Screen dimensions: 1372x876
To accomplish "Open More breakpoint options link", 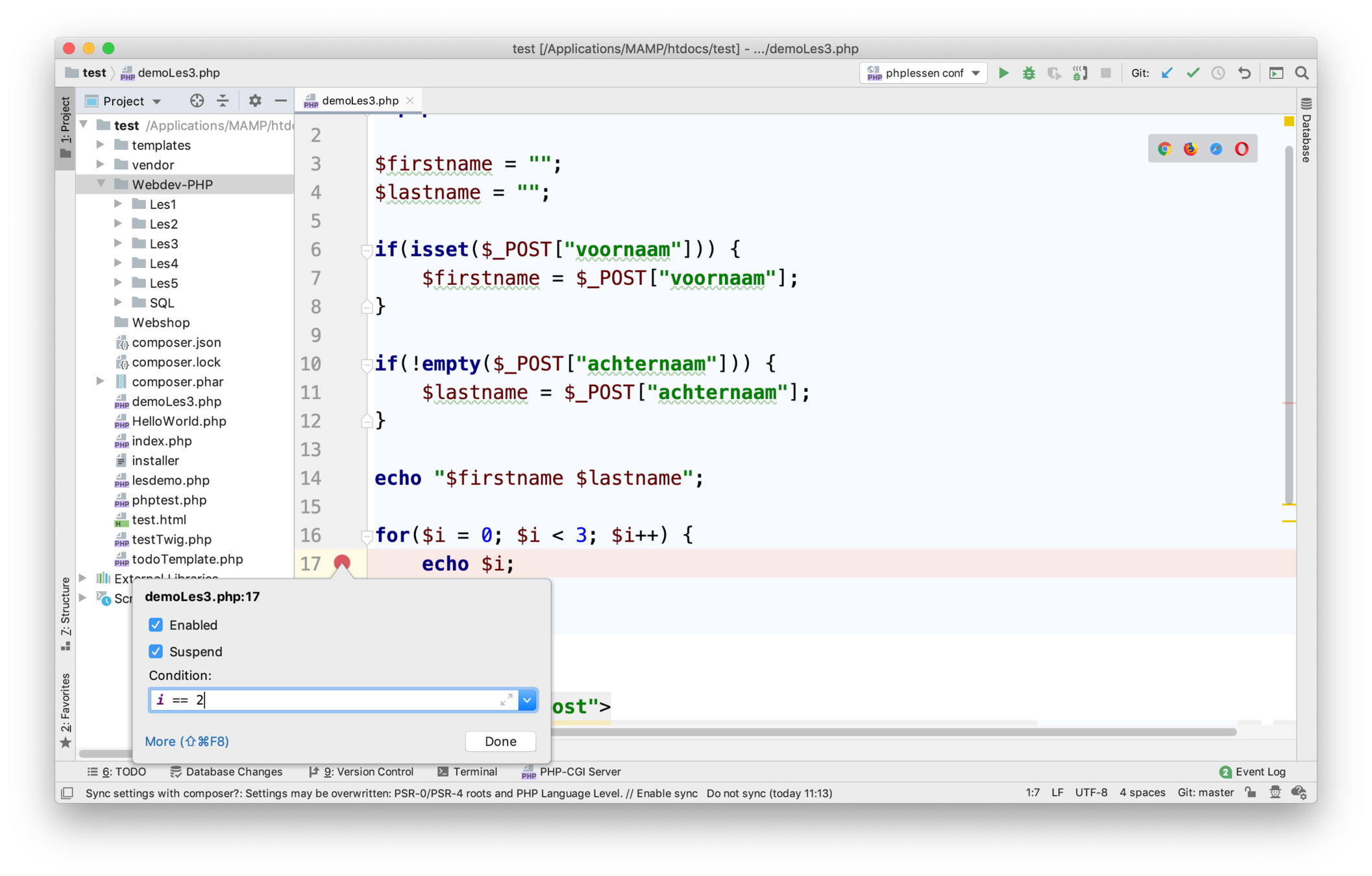I will tap(187, 741).
